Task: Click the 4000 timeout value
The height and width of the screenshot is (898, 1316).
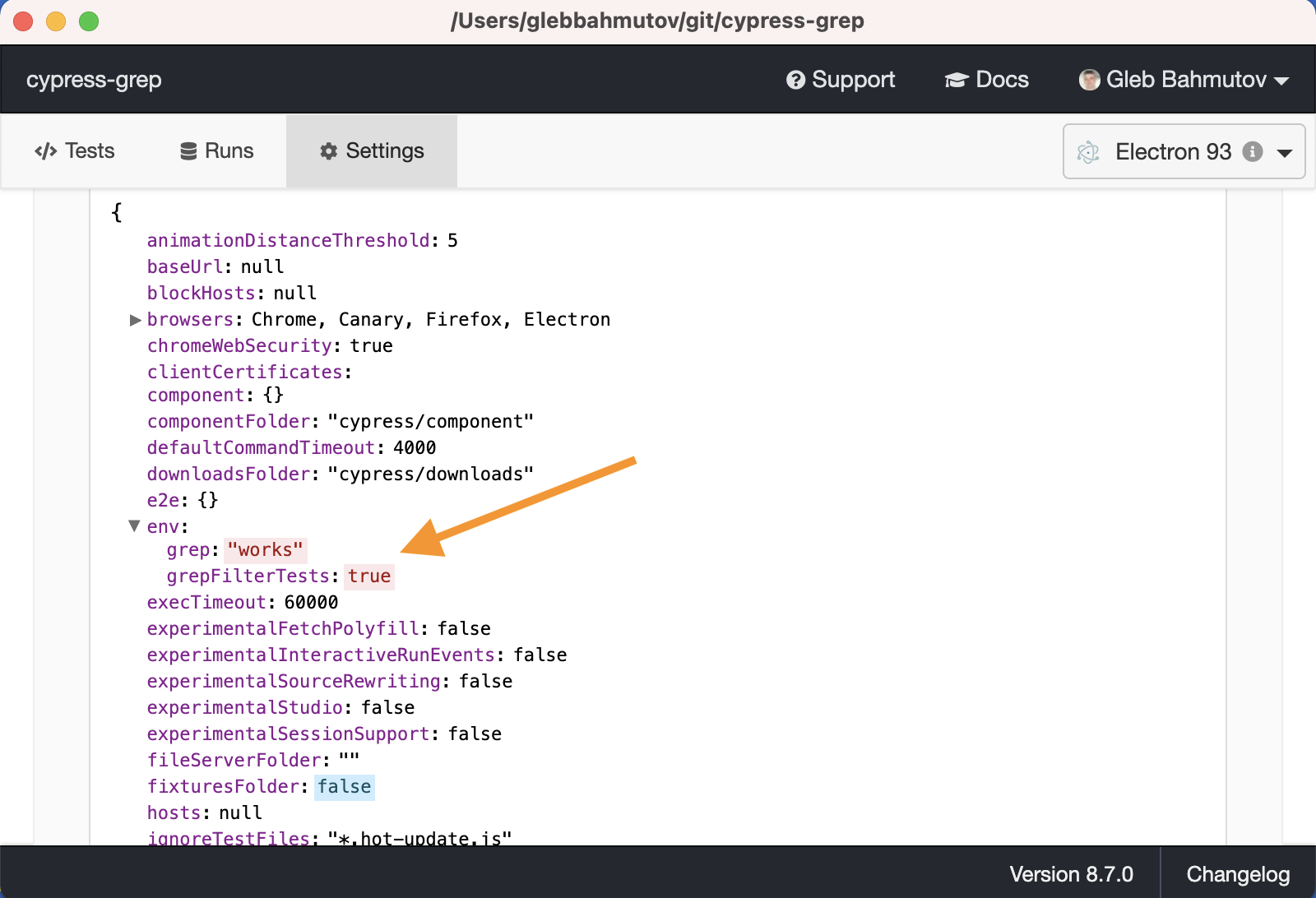Action: point(415,447)
